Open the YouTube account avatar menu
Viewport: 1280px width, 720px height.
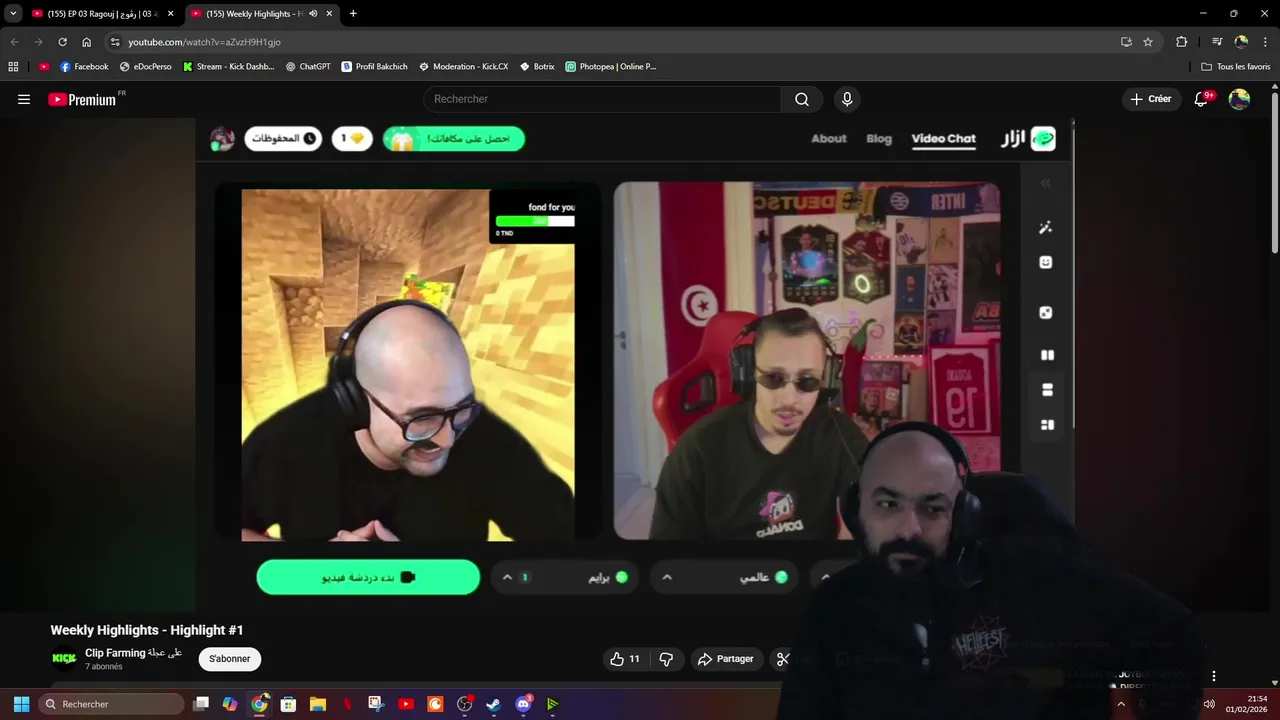tap(1239, 99)
